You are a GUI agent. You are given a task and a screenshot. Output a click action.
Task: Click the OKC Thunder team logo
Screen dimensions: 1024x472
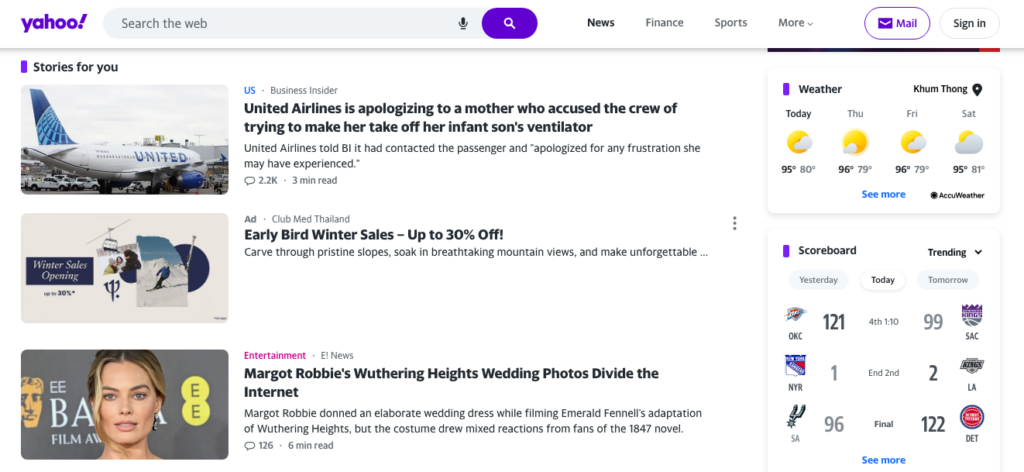(795, 316)
